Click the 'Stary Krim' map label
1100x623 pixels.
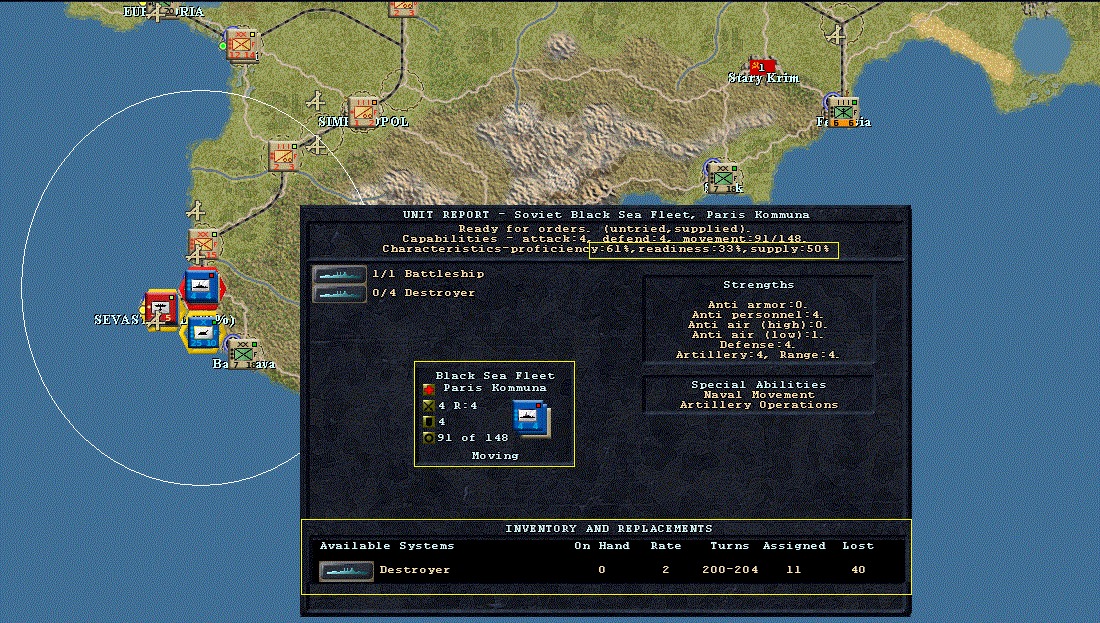(x=763, y=78)
